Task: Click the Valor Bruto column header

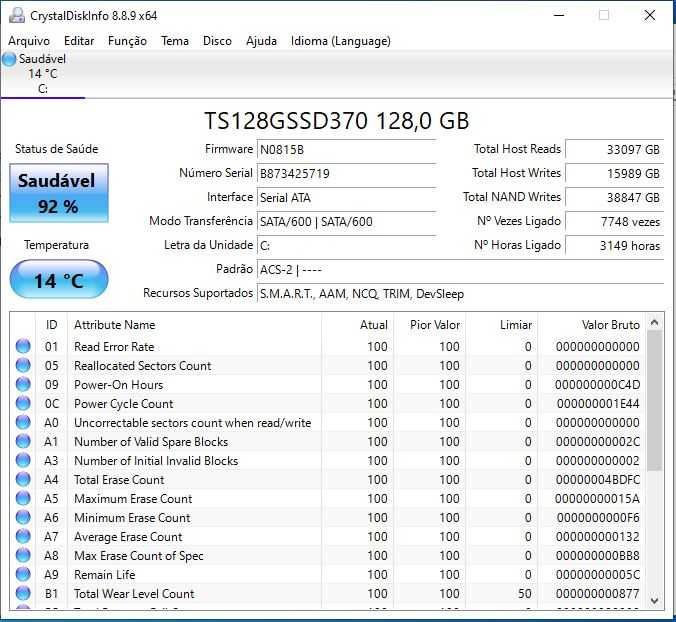Action: (592, 325)
